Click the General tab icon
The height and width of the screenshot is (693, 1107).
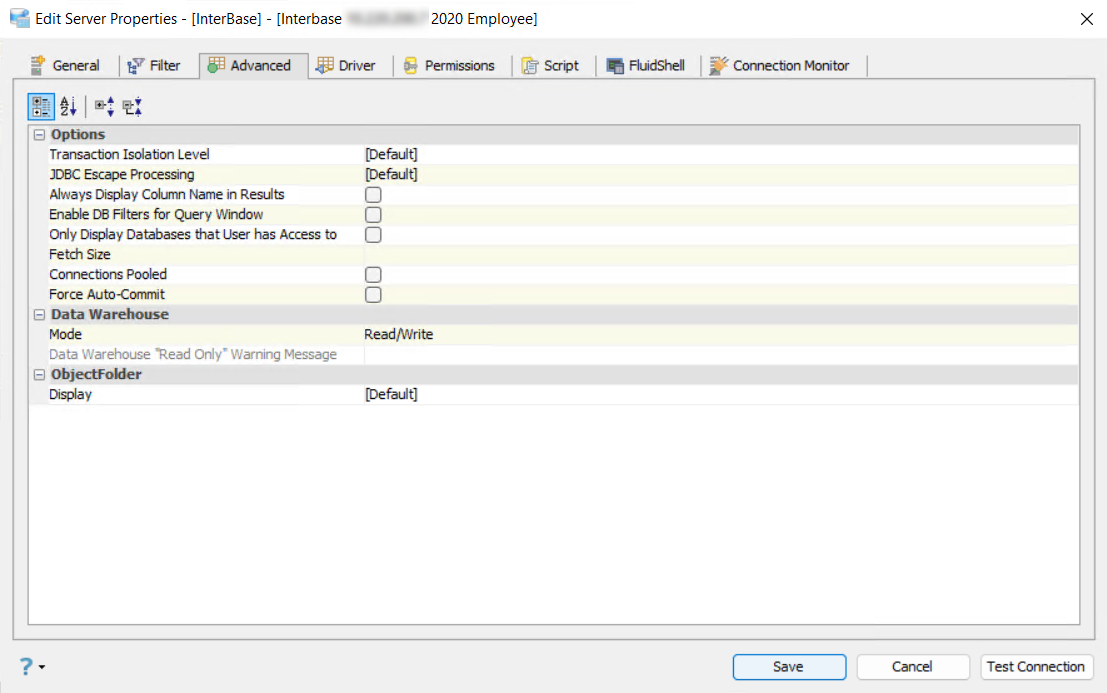pos(37,65)
